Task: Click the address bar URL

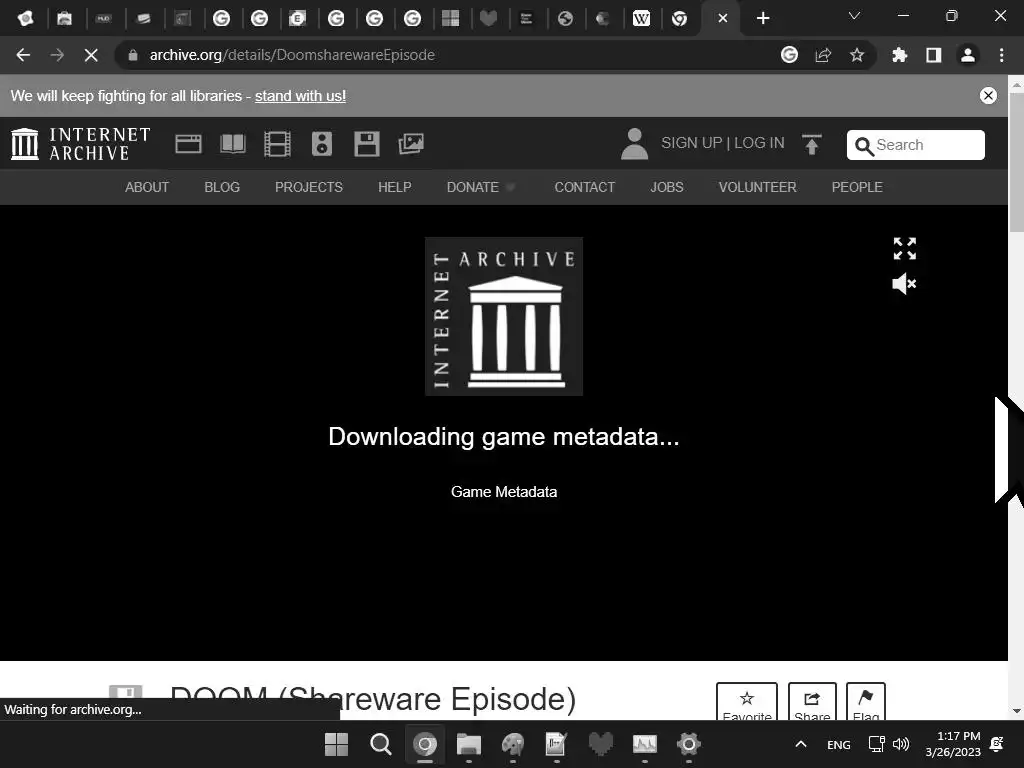Action: 292,55
